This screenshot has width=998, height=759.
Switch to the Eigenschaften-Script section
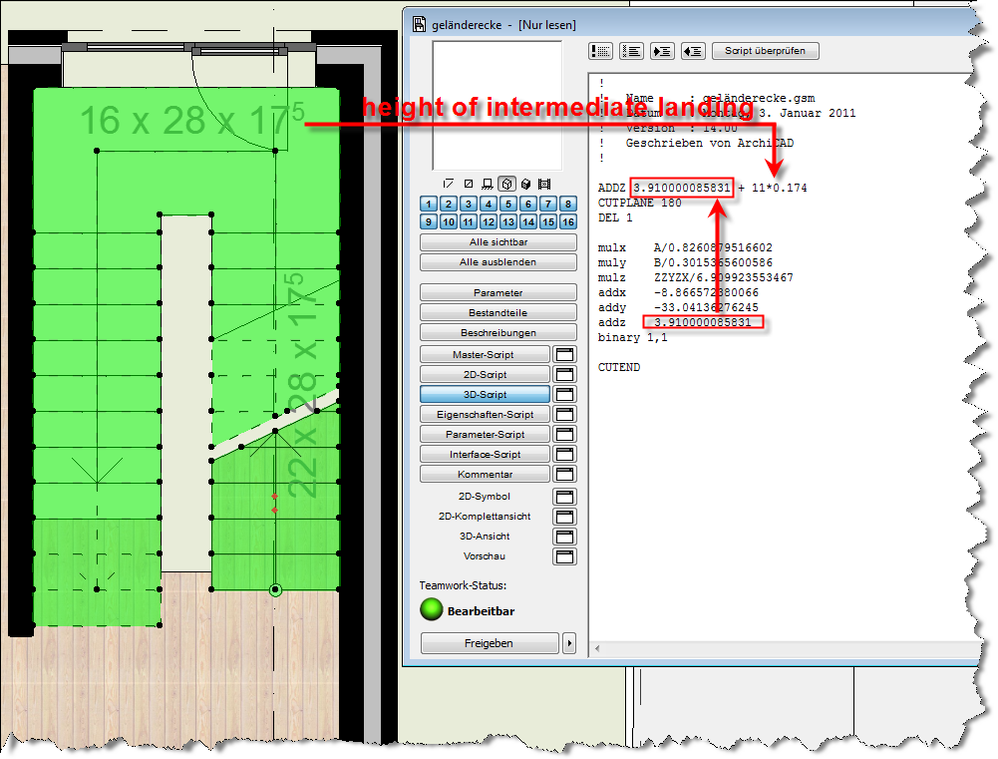[x=484, y=415]
